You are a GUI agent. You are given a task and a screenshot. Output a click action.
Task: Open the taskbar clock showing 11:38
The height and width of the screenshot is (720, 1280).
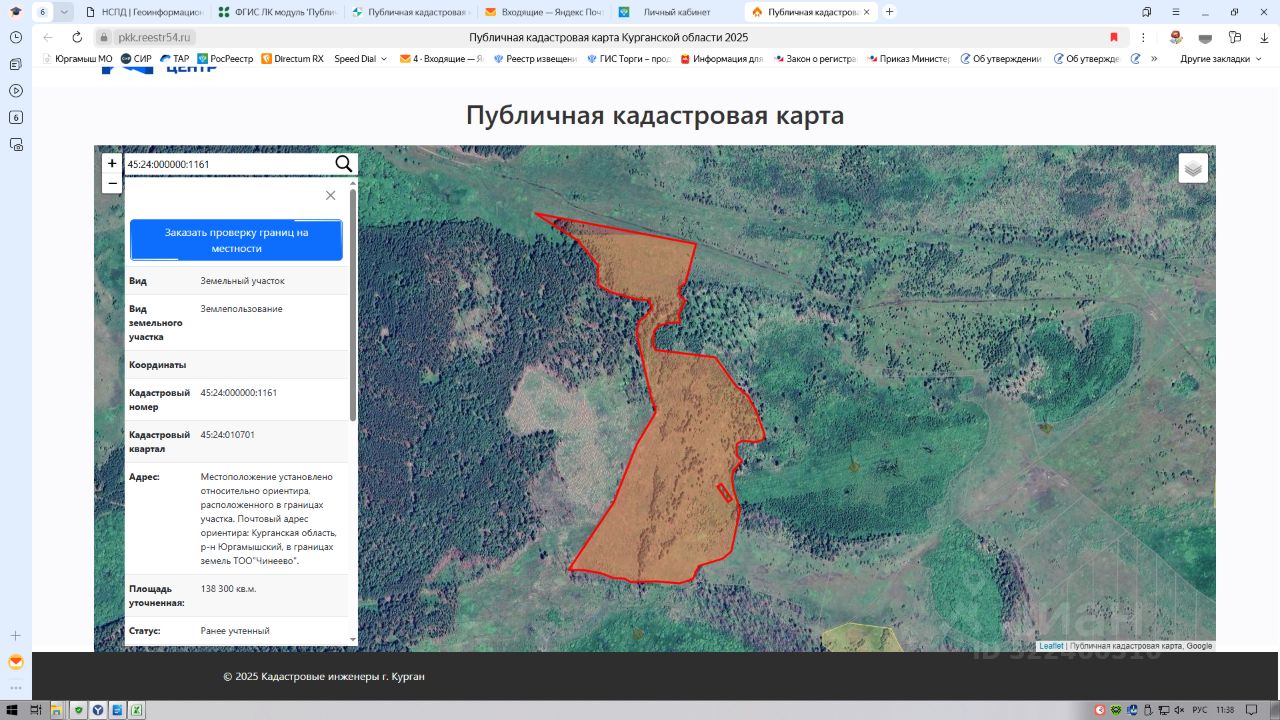(x=1226, y=710)
